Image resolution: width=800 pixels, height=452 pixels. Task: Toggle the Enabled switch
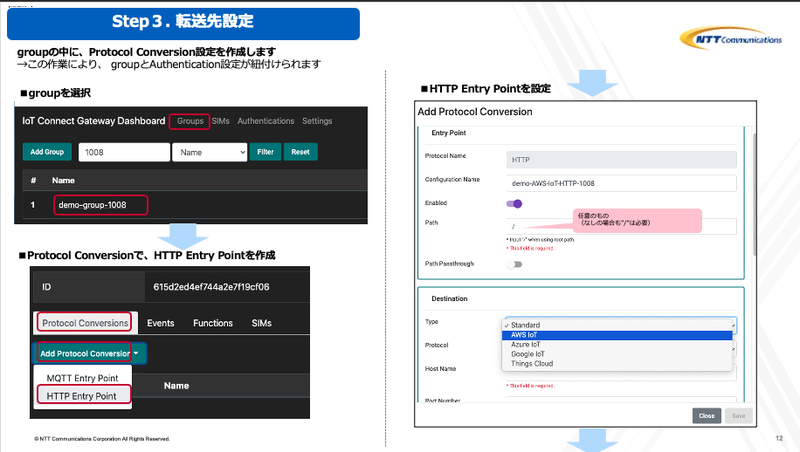[514, 204]
